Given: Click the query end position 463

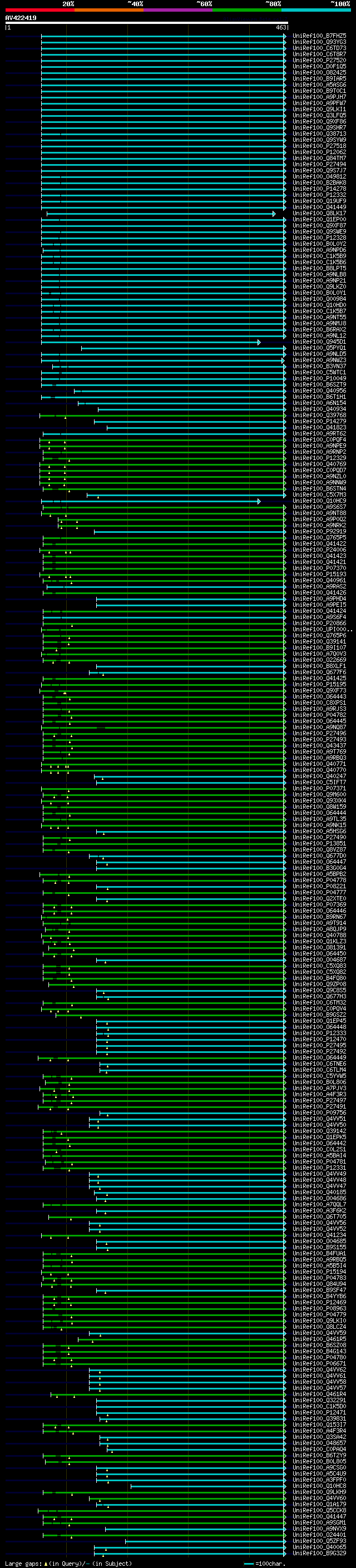Looking at the screenshot, I should point(280,27).
